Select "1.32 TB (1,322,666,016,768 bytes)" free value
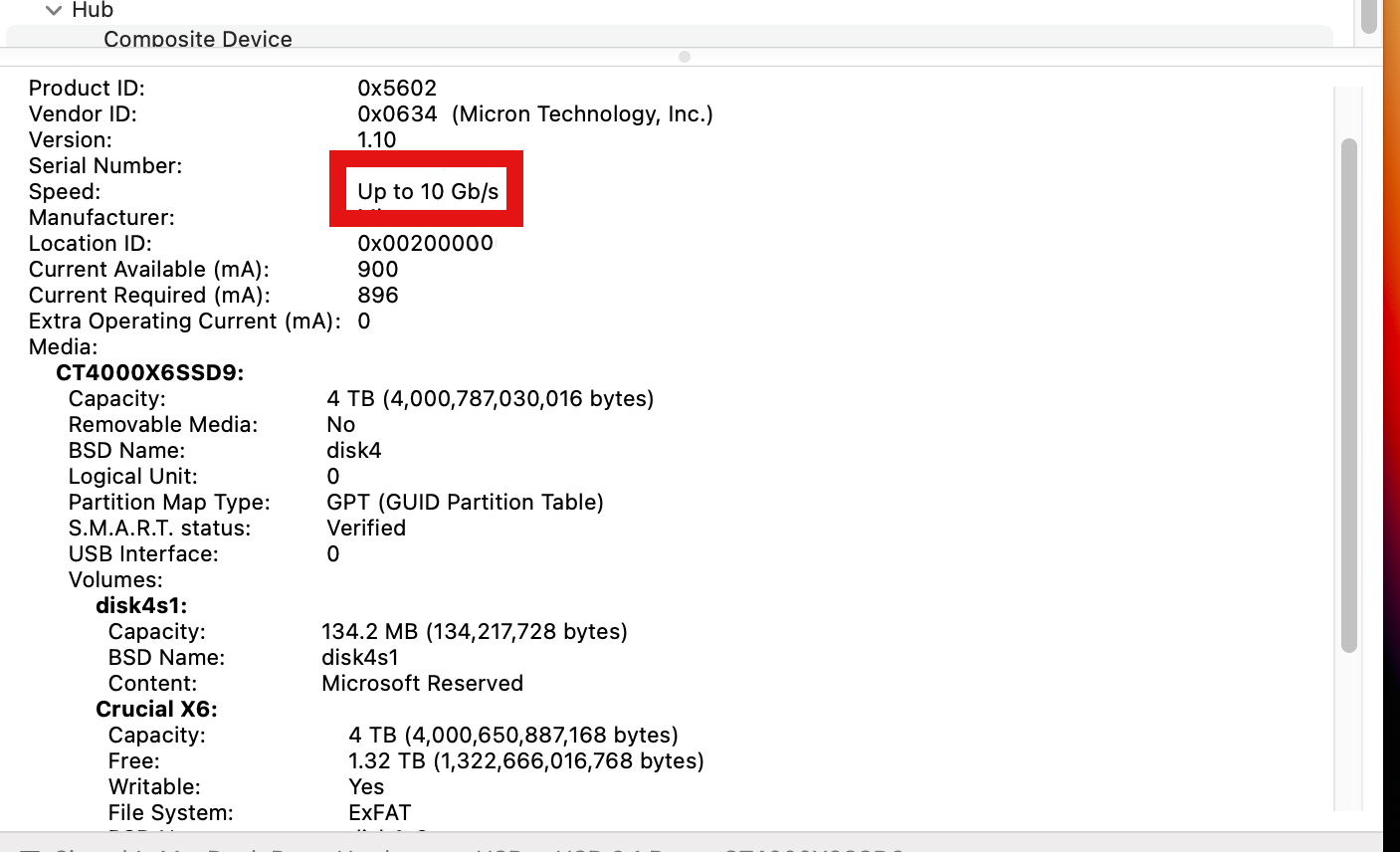Image resolution: width=1400 pixels, height=852 pixels. [526, 761]
